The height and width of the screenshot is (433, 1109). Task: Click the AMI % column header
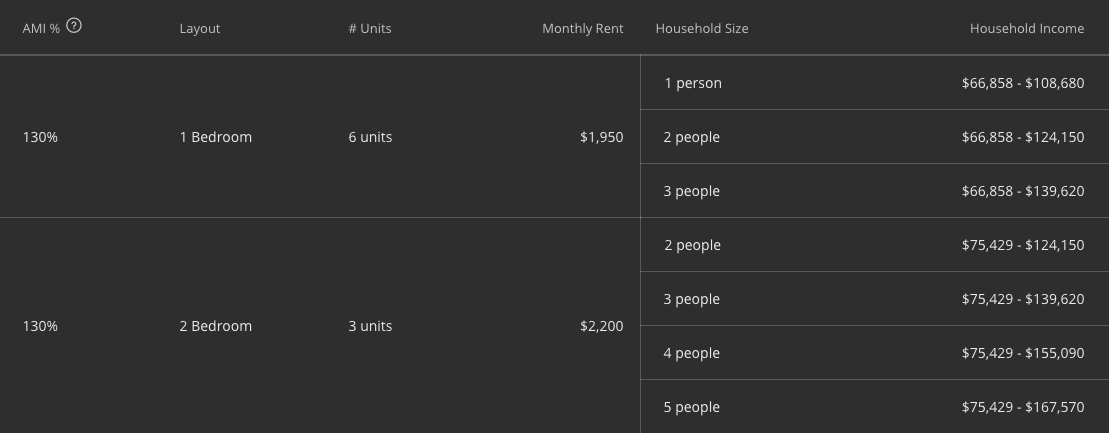point(41,29)
